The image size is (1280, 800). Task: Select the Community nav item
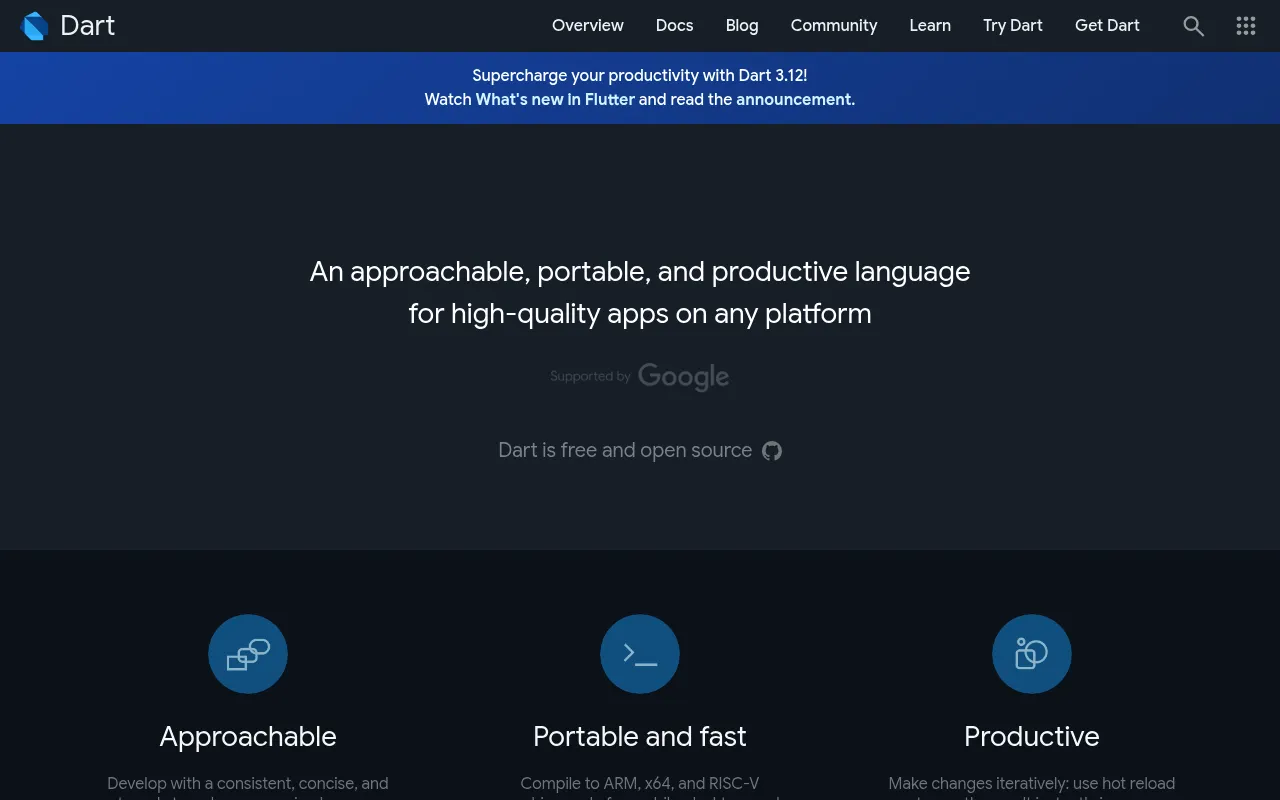point(834,26)
